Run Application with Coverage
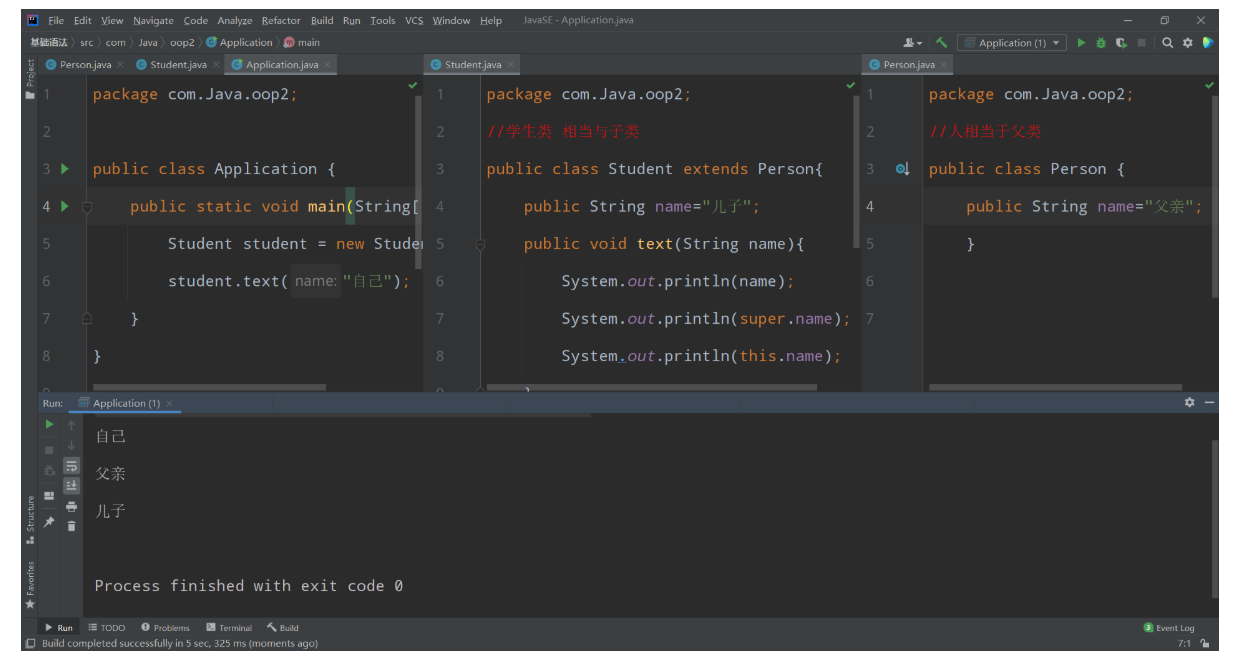 tap(1121, 43)
